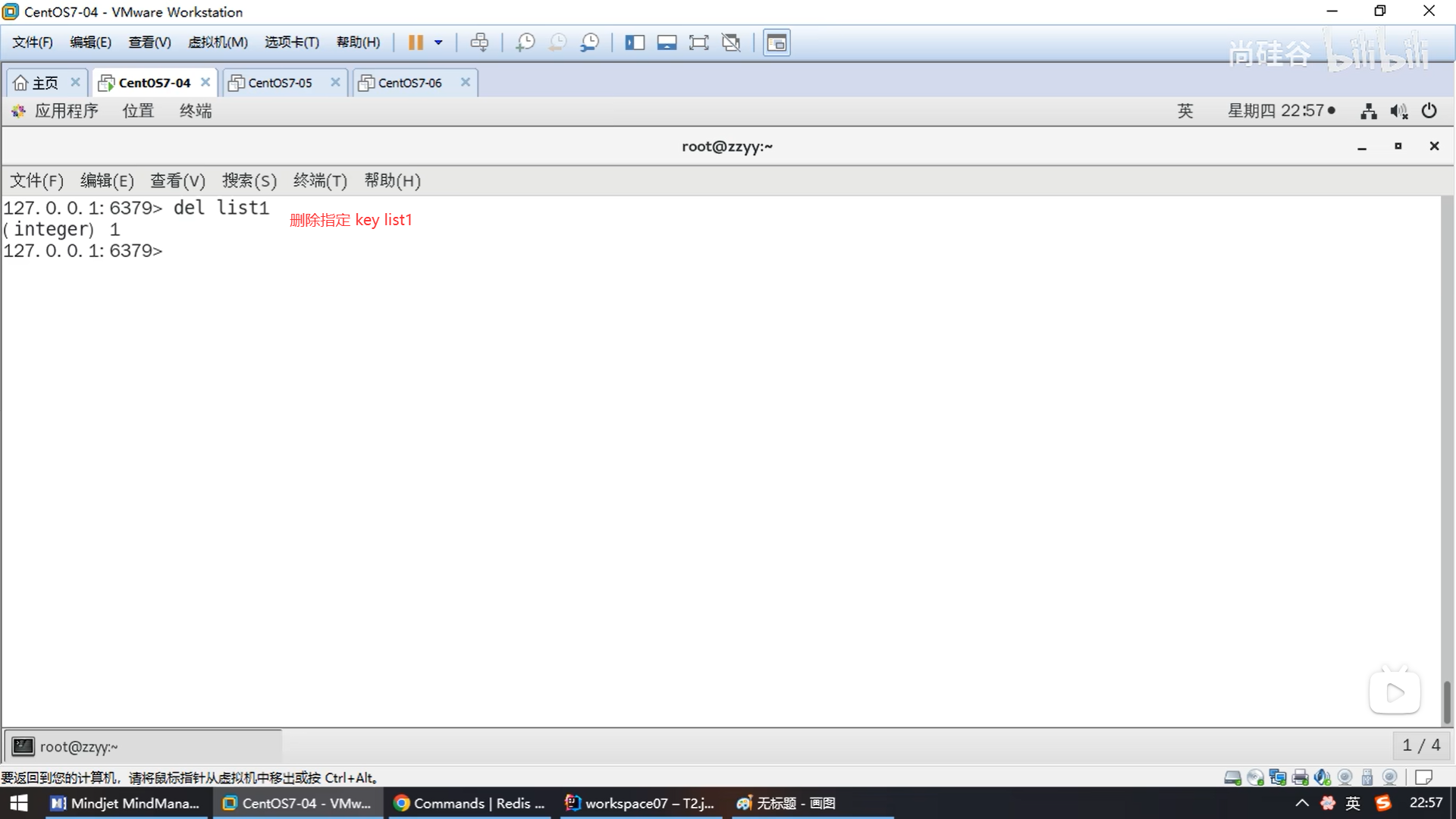
Task: Take a snapshot of this virtual machine
Action: click(x=525, y=42)
